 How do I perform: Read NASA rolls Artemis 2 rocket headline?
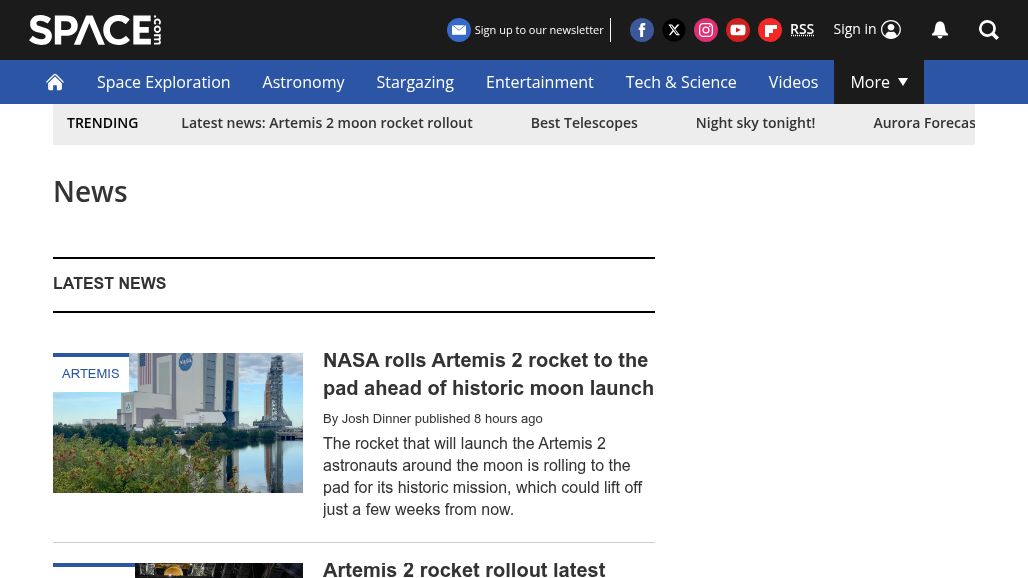(488, 374)
